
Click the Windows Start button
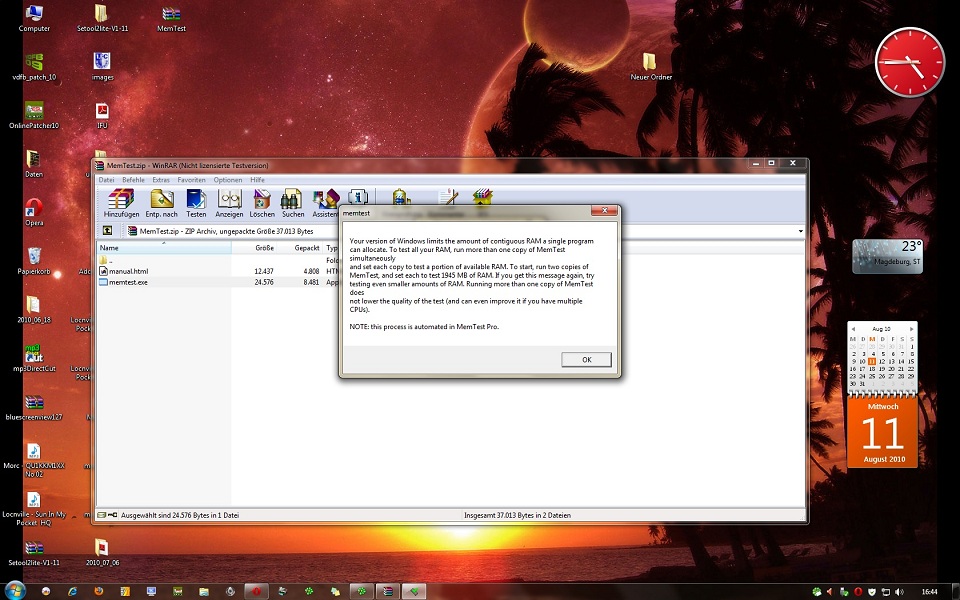pyautogui.click(x=15, y=591)
